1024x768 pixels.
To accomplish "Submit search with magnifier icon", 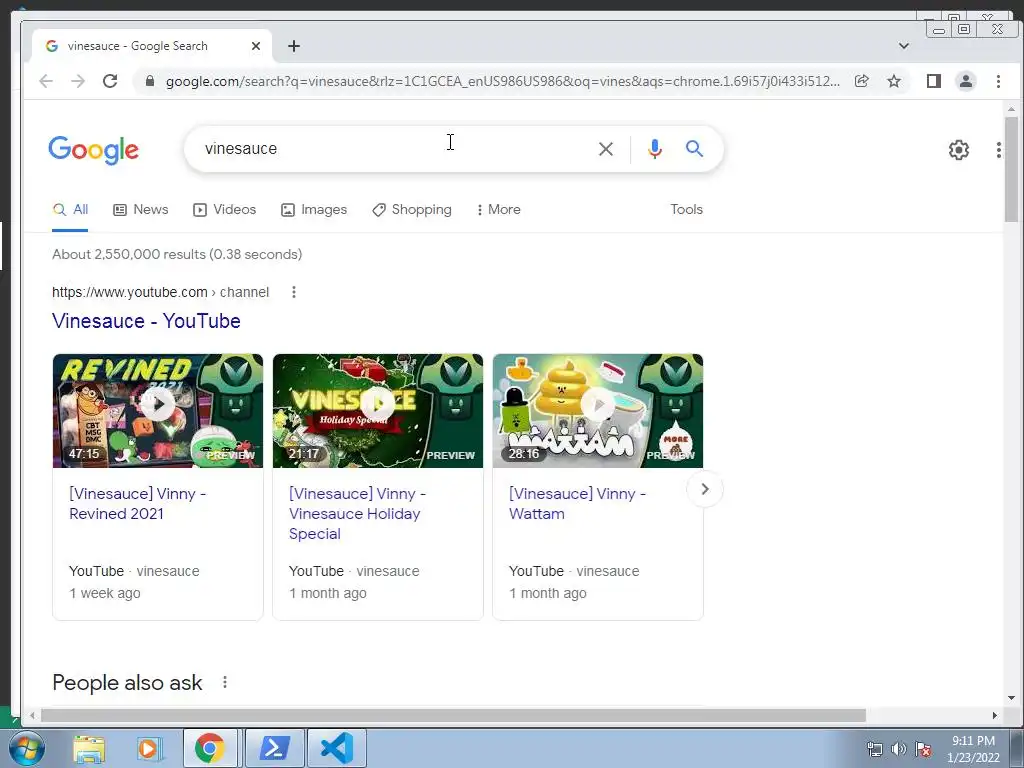I will coord(694,149).
